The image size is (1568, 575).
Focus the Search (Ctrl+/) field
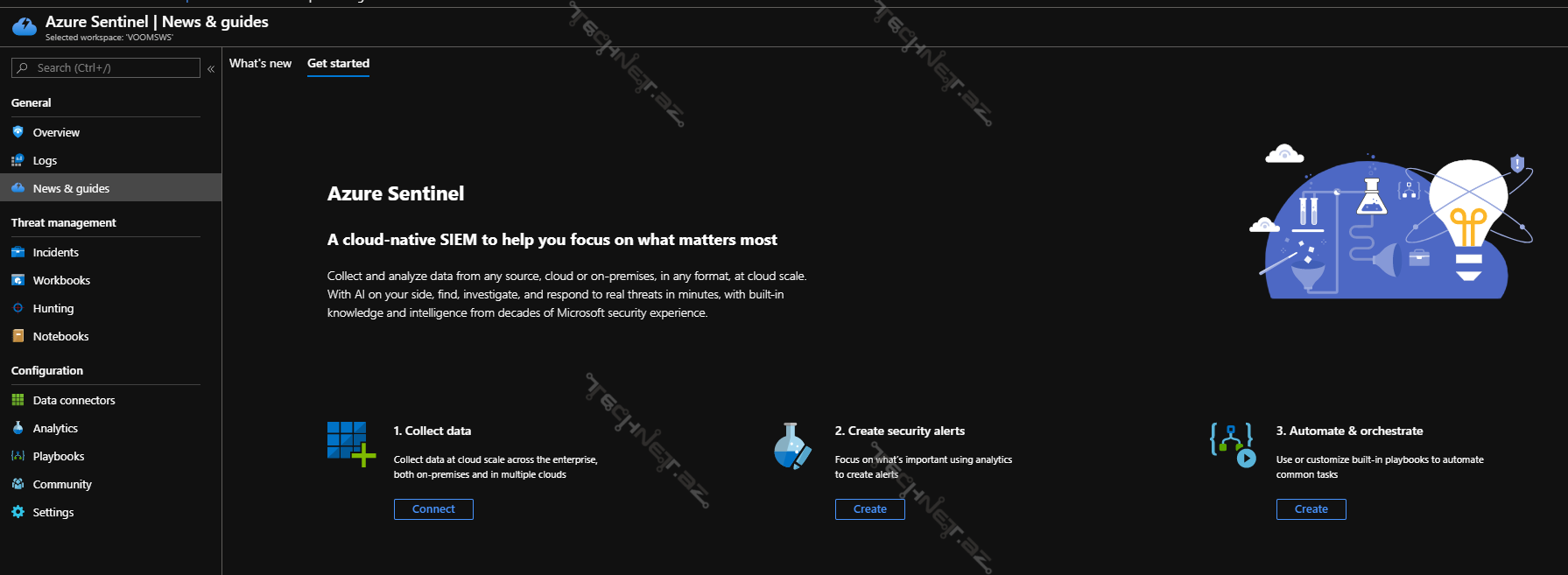[x=106, y=67]
